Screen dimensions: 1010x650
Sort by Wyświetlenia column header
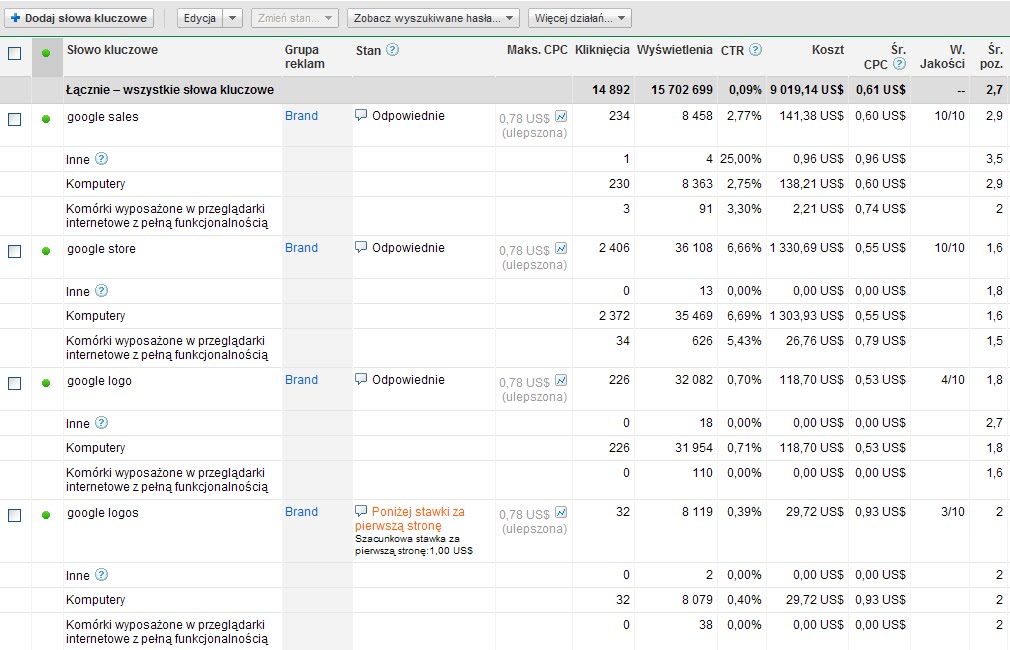[674, 50]
